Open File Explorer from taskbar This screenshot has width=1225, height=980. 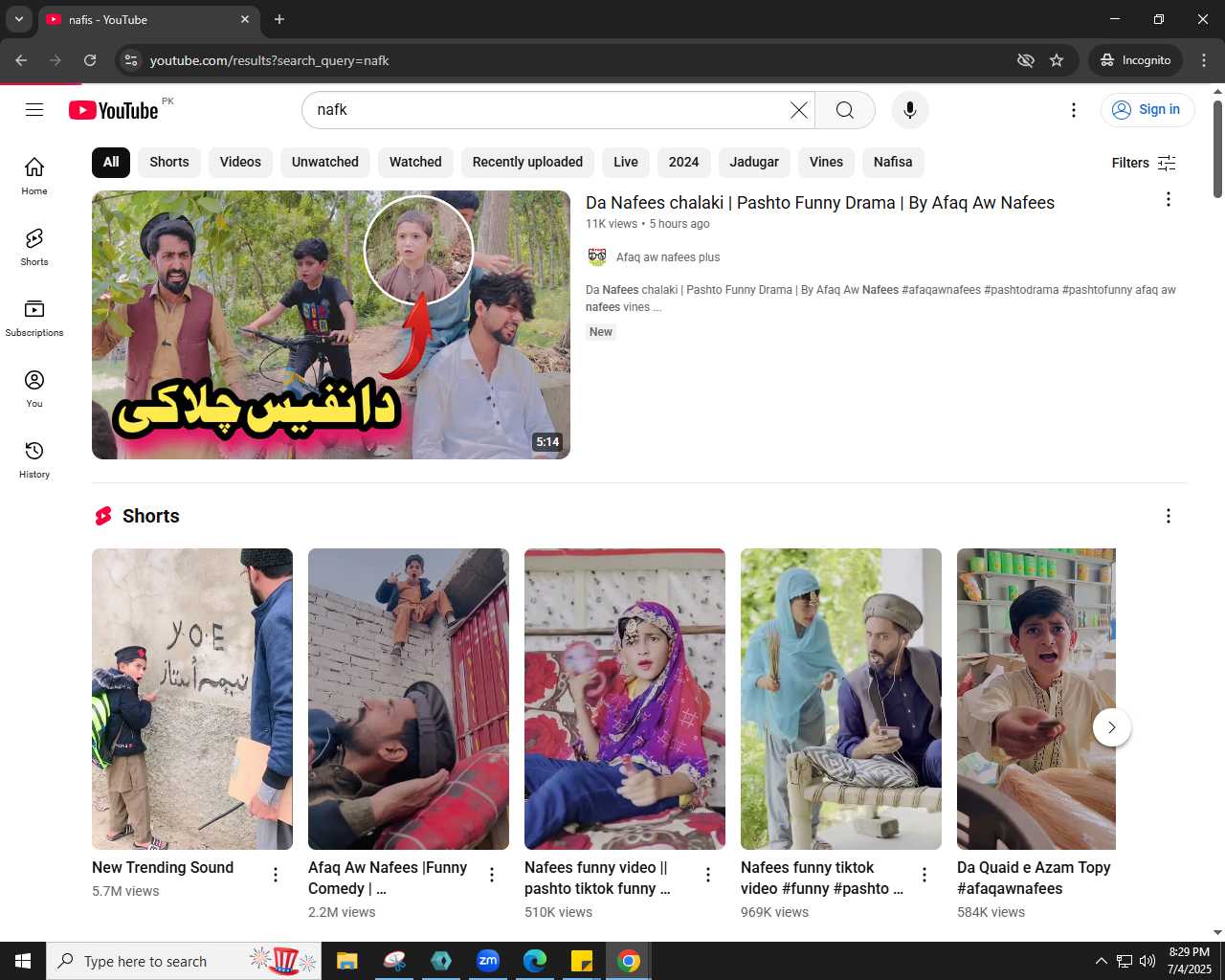point(347,961)
